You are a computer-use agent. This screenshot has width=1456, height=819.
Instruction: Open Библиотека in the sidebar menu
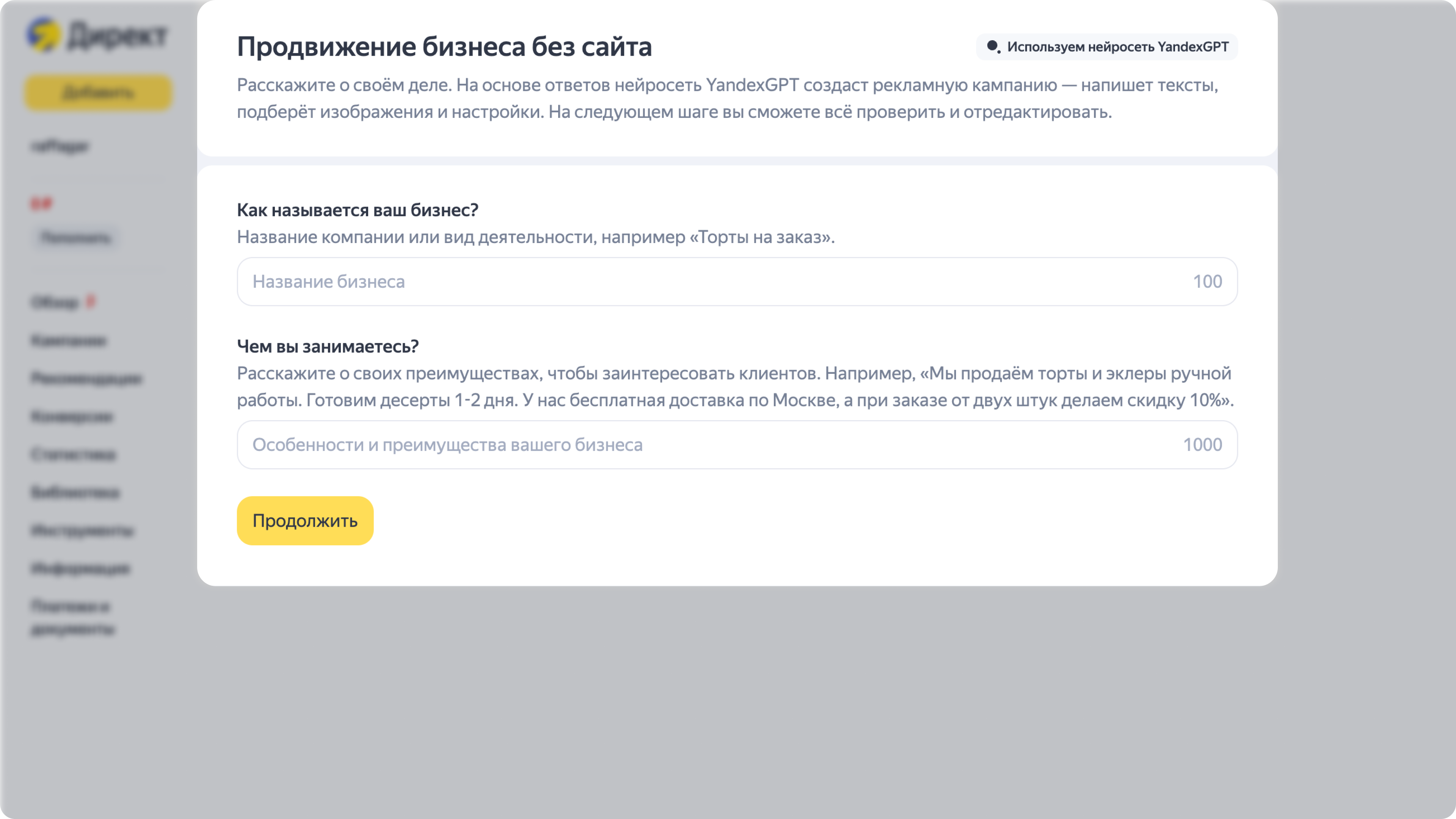coord(75,492)
